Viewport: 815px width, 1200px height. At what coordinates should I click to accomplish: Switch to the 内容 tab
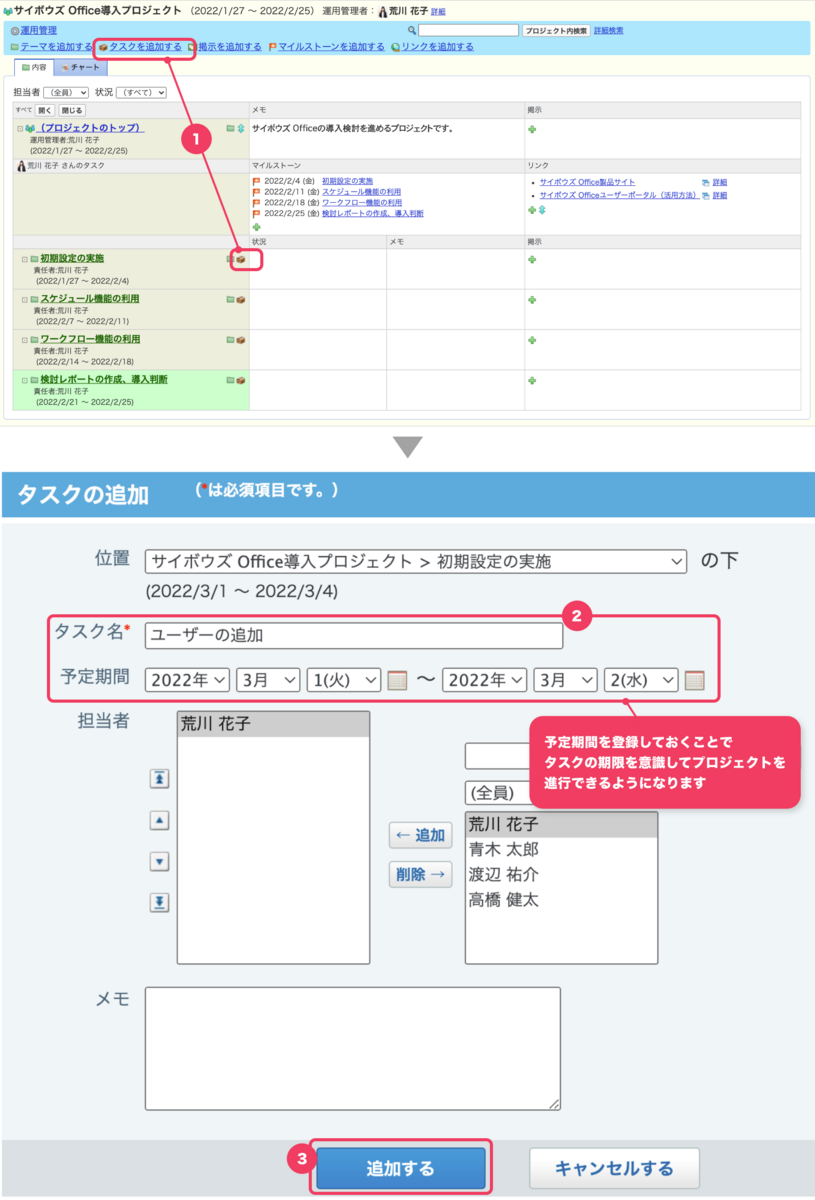tap(34, 67)
